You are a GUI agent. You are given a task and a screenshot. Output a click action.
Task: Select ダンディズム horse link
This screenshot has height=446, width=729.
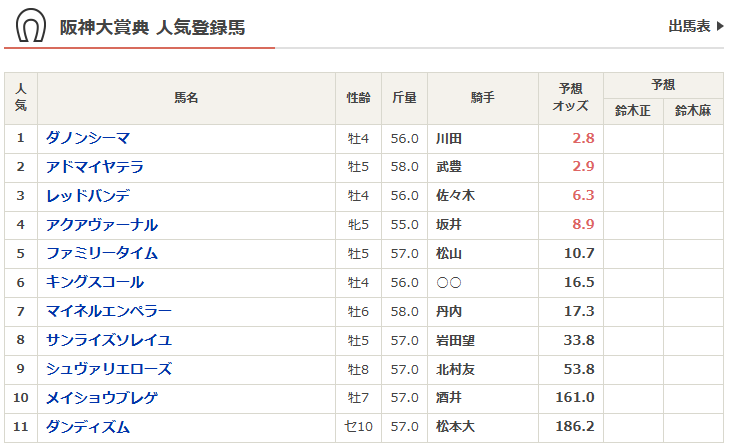tap(88, 428)
